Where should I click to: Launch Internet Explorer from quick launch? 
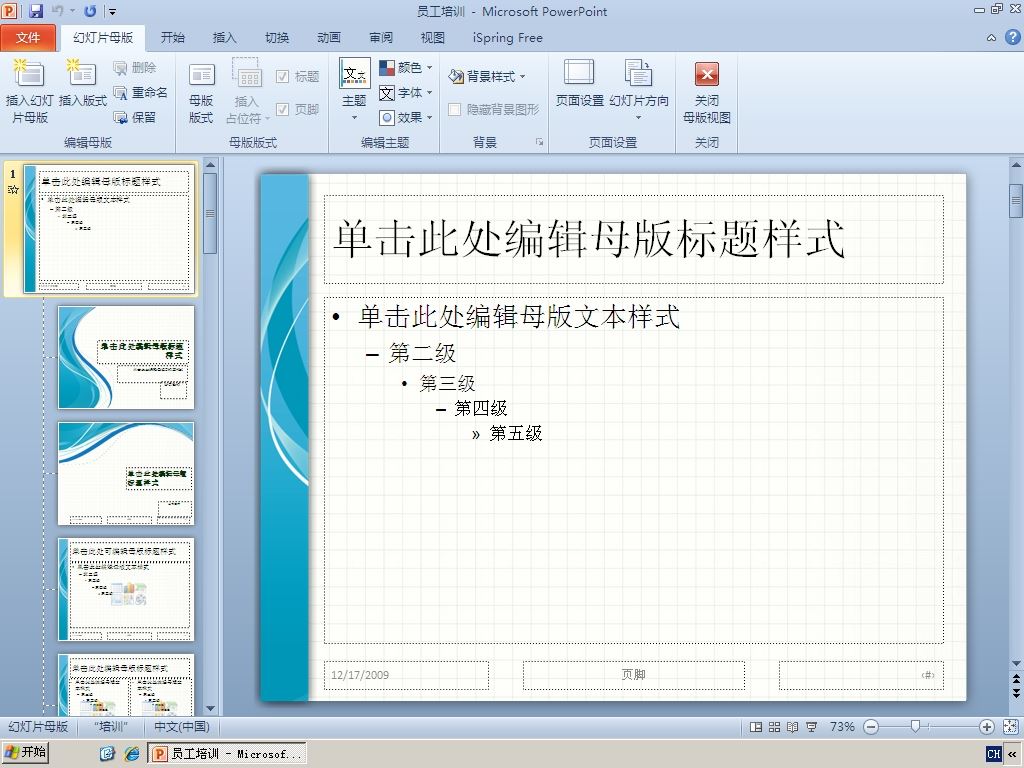click(x=131, y=754)
